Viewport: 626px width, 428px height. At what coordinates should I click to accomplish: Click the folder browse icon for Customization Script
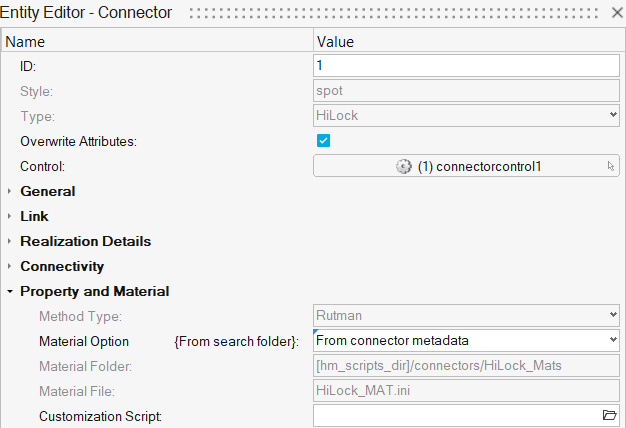pos(609,415)
